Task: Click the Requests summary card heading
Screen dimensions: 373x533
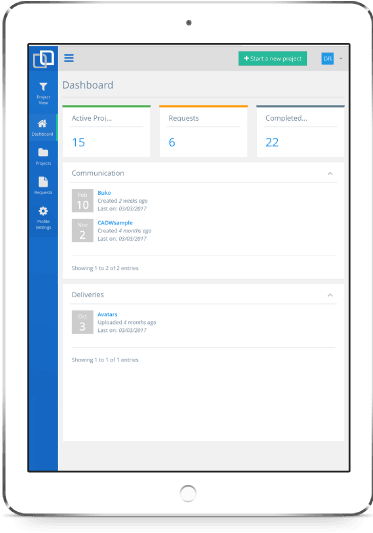Action: point(184,118)
